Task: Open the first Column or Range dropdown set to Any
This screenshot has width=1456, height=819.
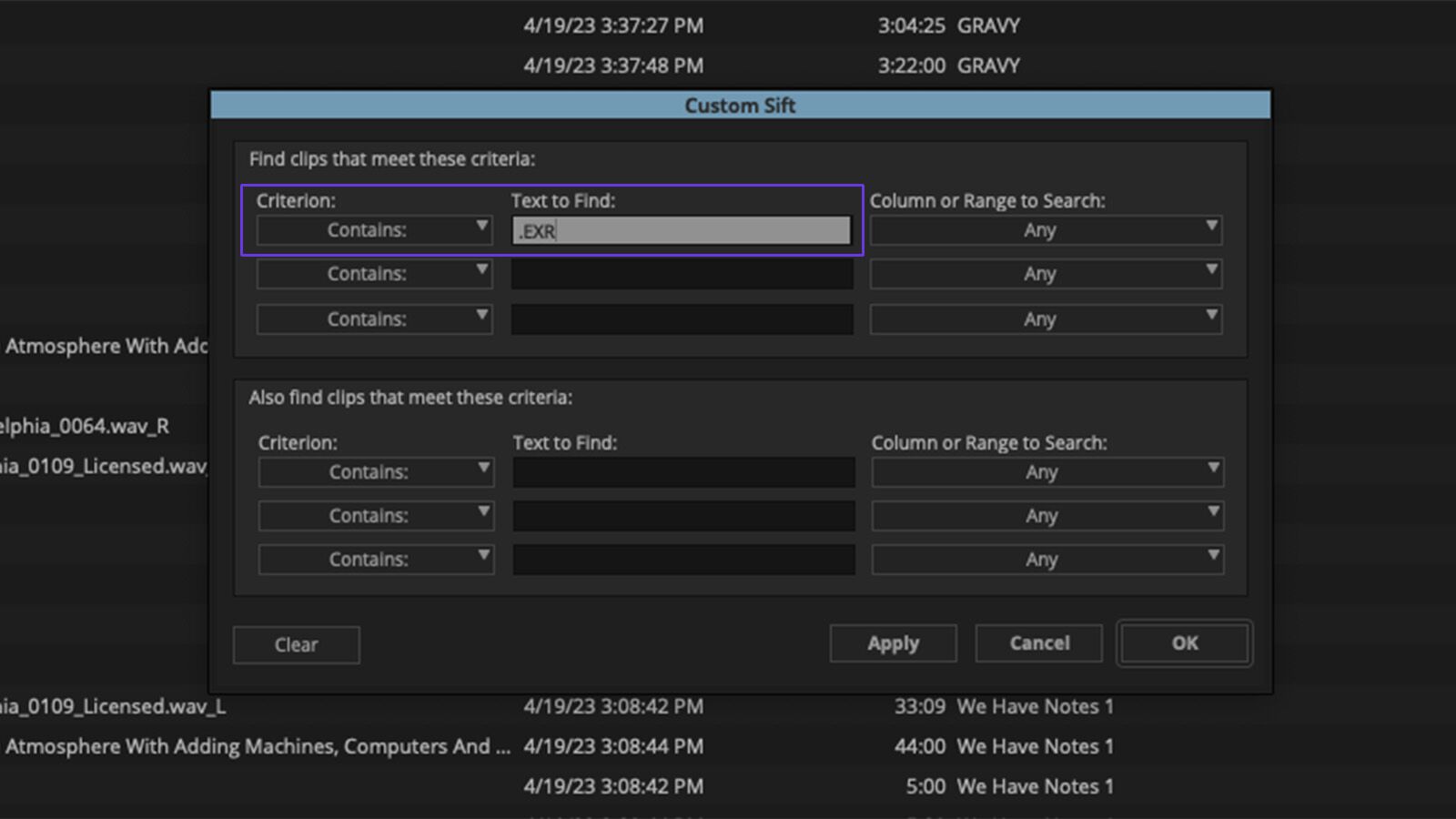Action: point(1045,230)
